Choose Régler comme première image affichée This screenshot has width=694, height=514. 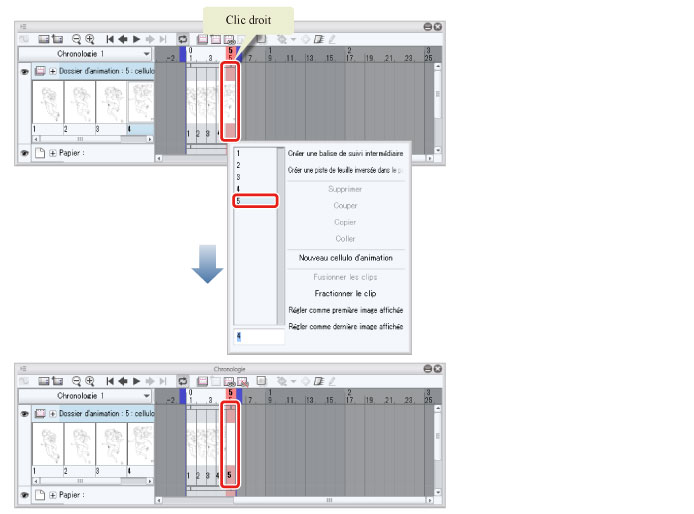click(x=346, y=310)
